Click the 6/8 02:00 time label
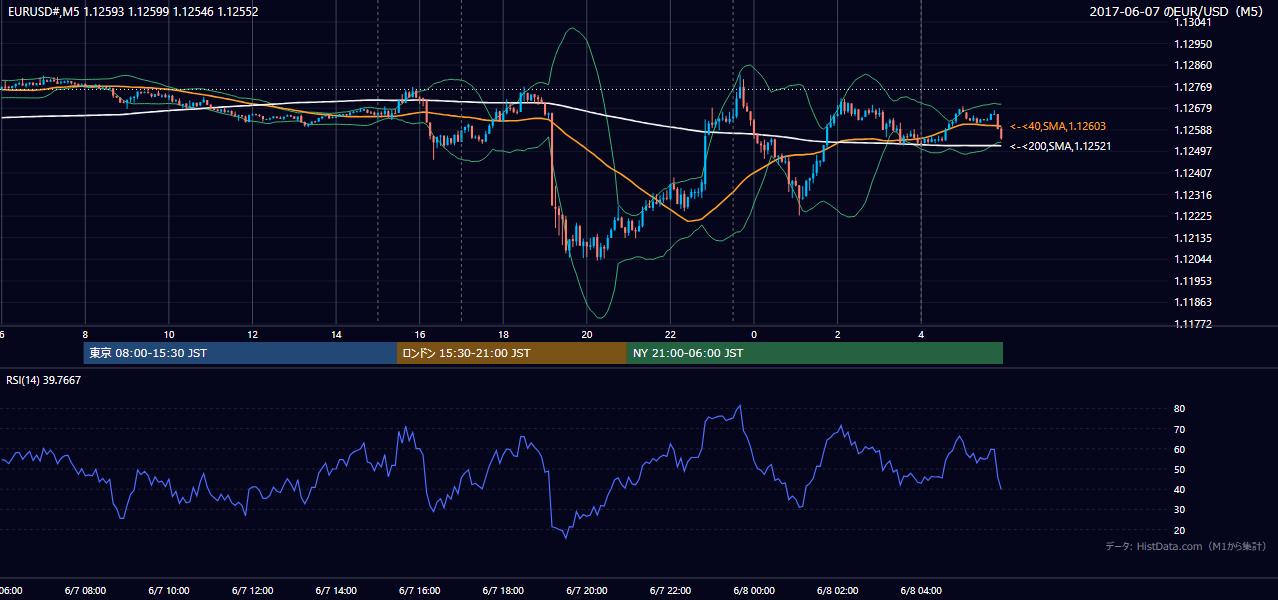 pyautogui.click(x=838, y=591)
